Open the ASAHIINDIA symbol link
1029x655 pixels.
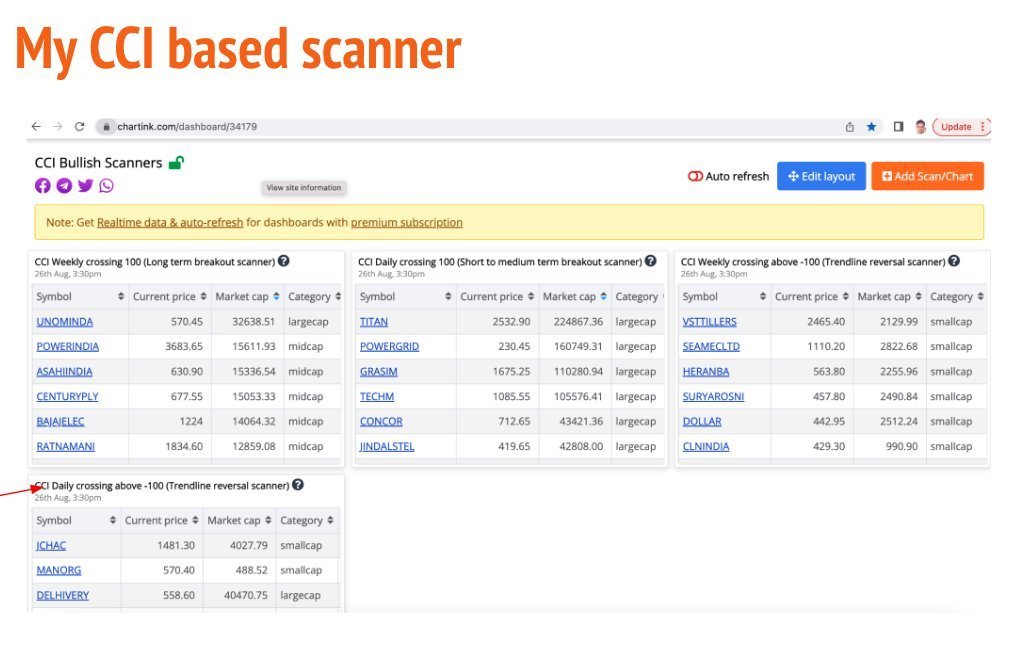point(64,371)
